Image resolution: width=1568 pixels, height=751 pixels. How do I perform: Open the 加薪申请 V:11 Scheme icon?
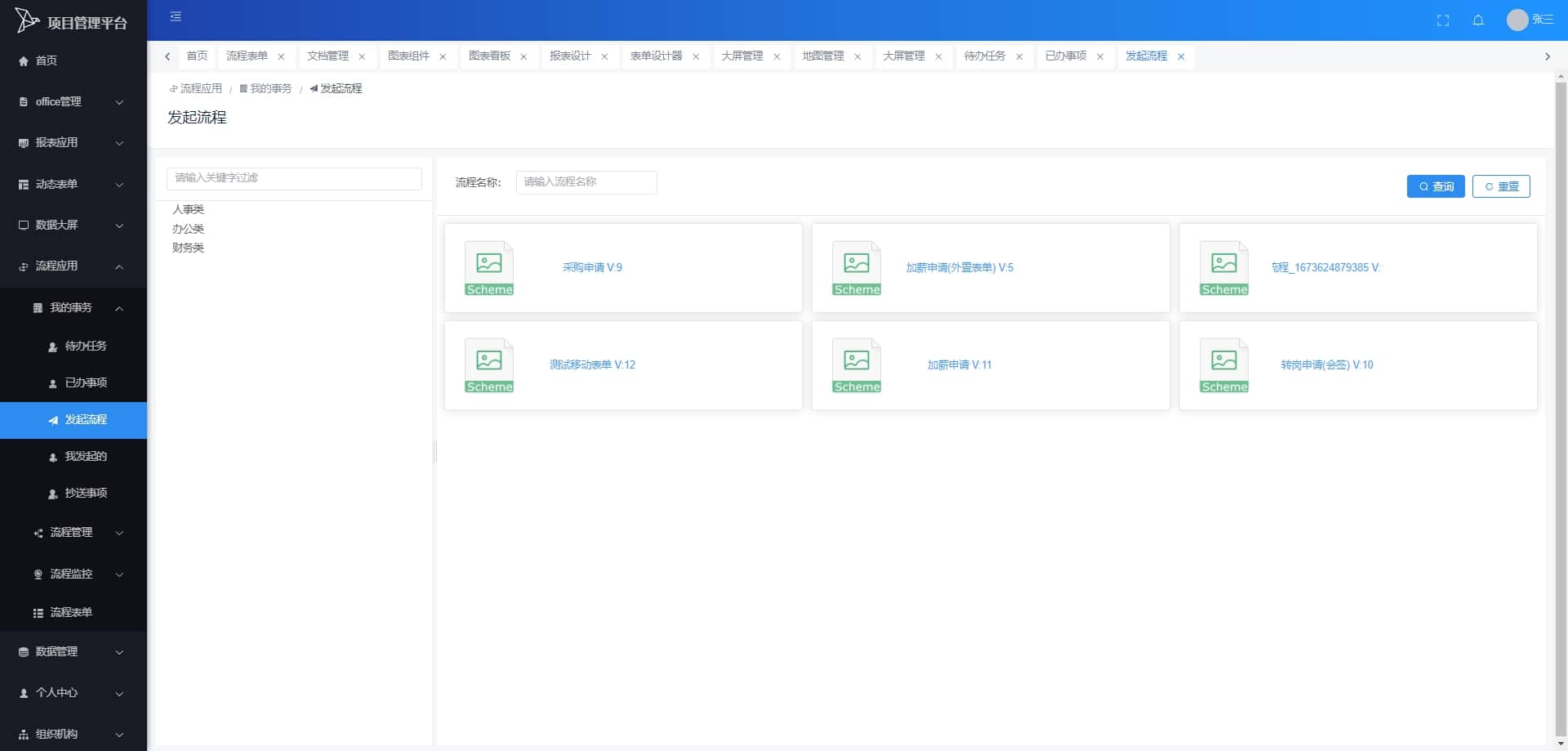pyautogui.click(x=857, y=365)
